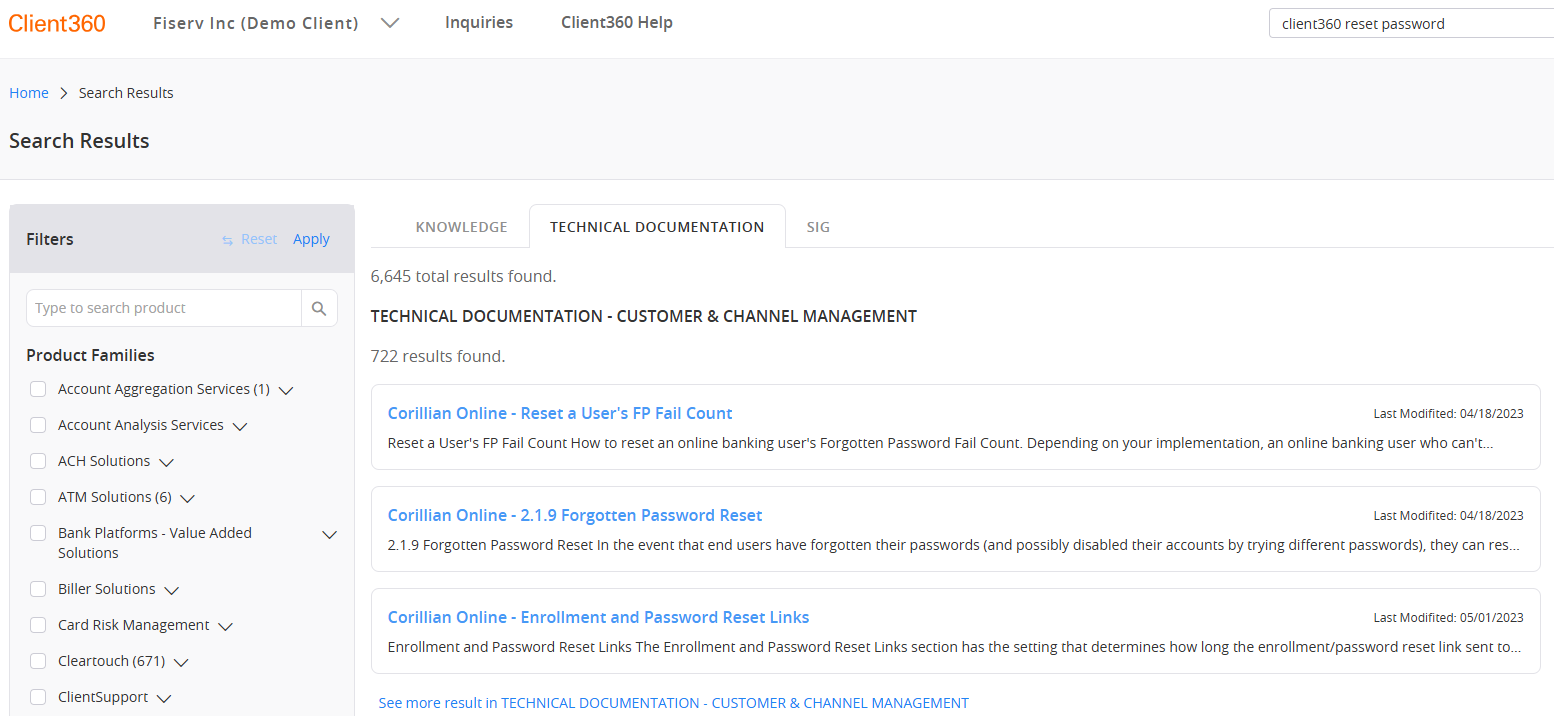Select the TECHNICAL DOCUMENTATION tab
Screen dimensions: 1554x716
click(x=657, y=227)
